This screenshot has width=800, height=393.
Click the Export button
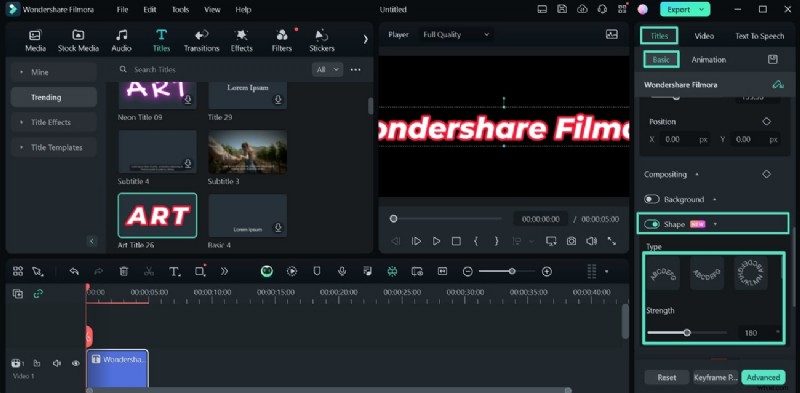(x=685, y=9)
